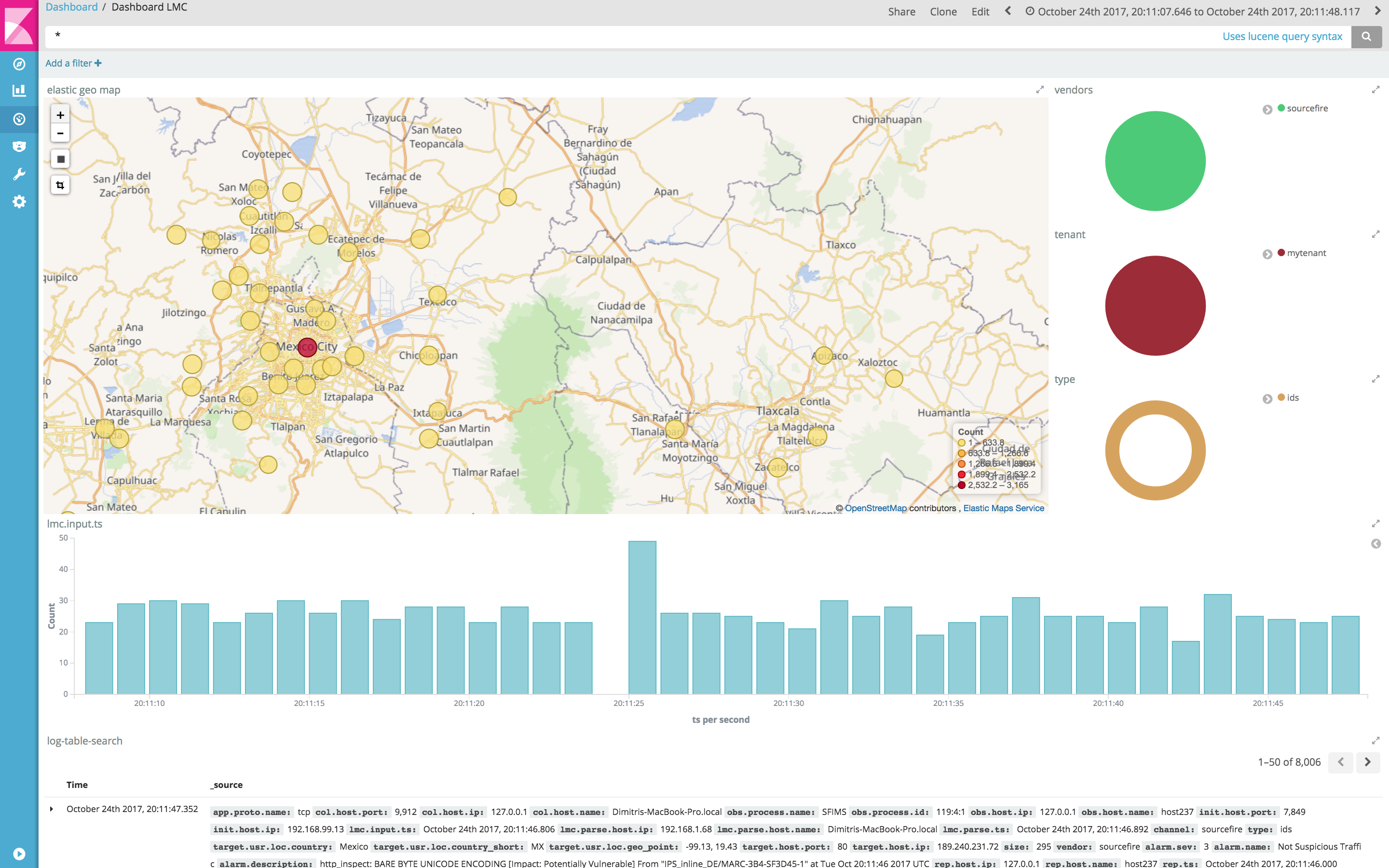Click the Edit menu item
1389x868 pixels.
pyautogui.click(x=980, y=12)
